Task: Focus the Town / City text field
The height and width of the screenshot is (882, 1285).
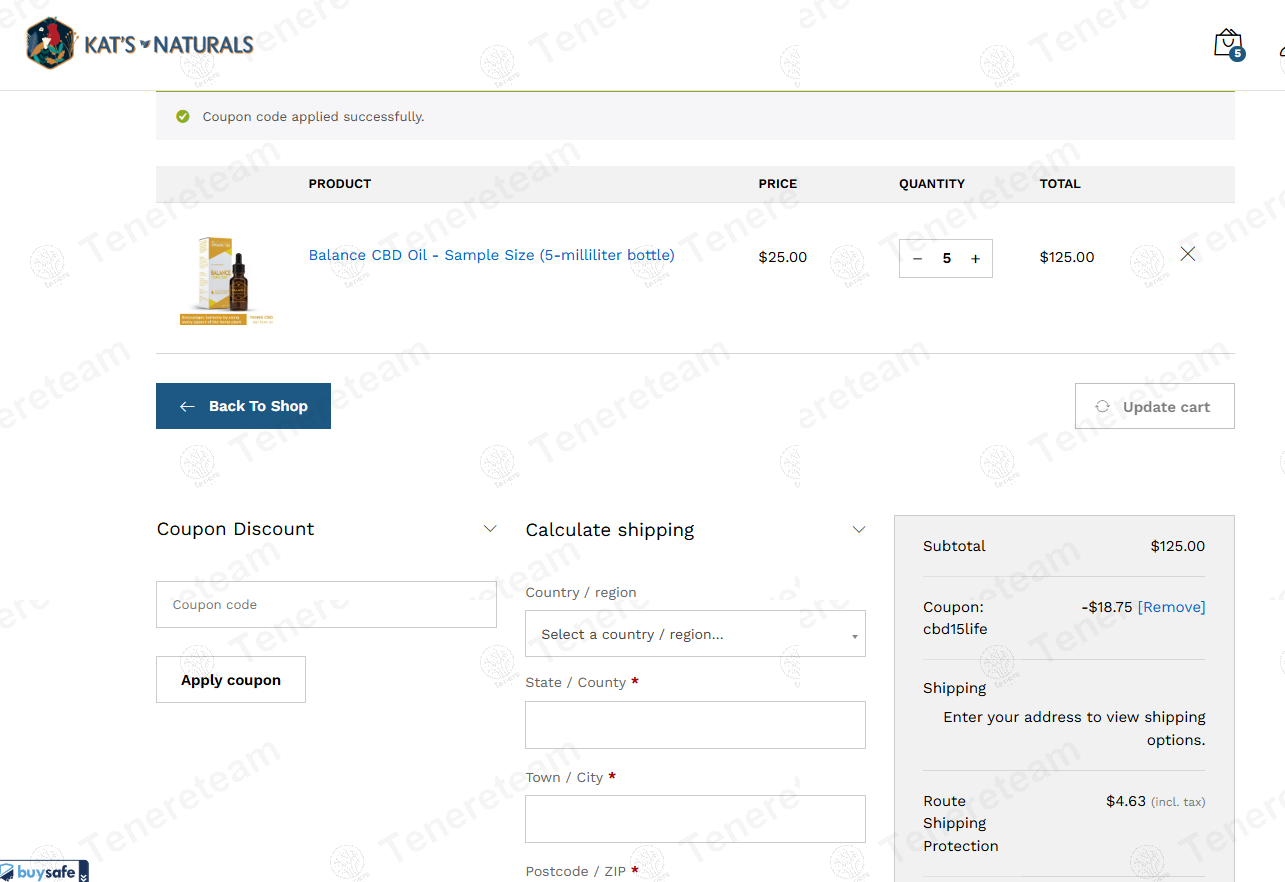Action: (x=695, y=819)
